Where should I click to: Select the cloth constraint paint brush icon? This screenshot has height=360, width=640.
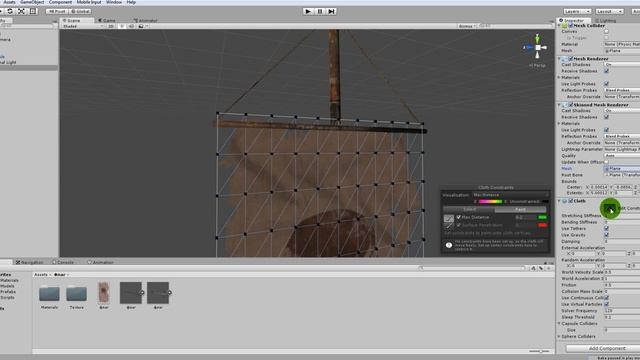(449, 219)
